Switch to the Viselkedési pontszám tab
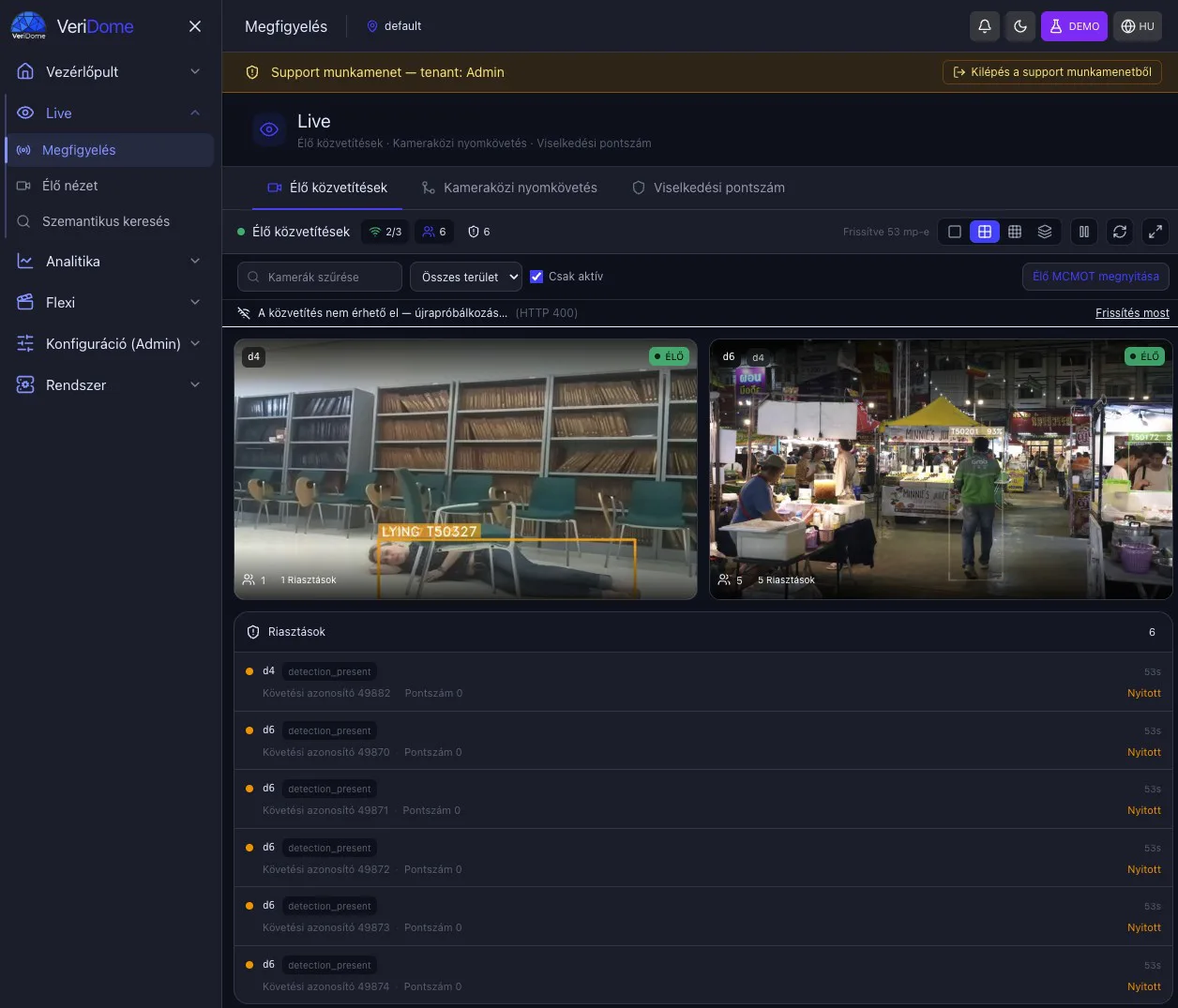The height and width of the screenshot is (1008, 1178). pyautogui.click(x=708, y=188)
